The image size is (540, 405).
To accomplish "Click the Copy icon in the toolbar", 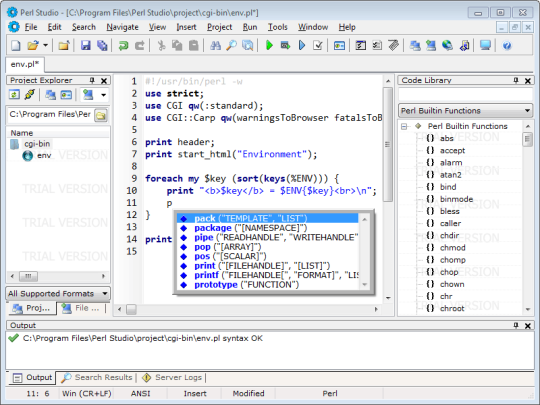I will click(x=177, y=45).
